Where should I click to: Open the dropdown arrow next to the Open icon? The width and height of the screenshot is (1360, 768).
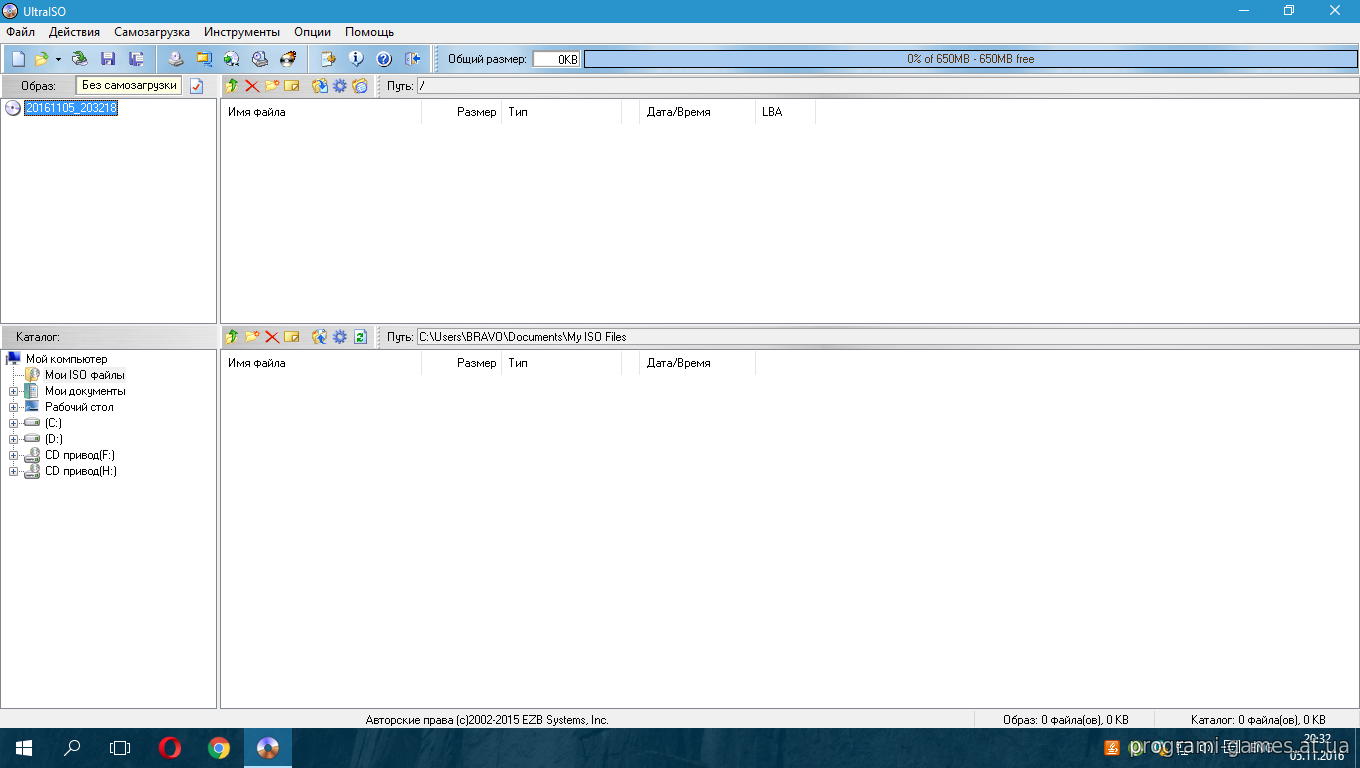(58, 59)
